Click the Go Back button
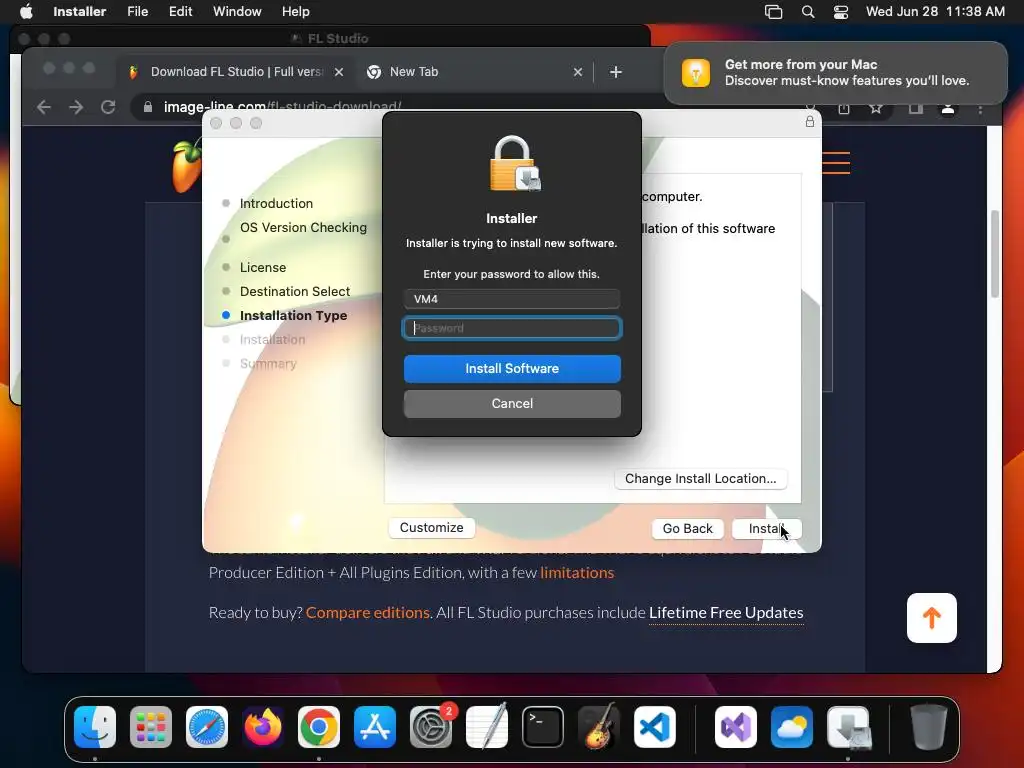This screenshot has height=768, width=1024. tap(688, 528)
